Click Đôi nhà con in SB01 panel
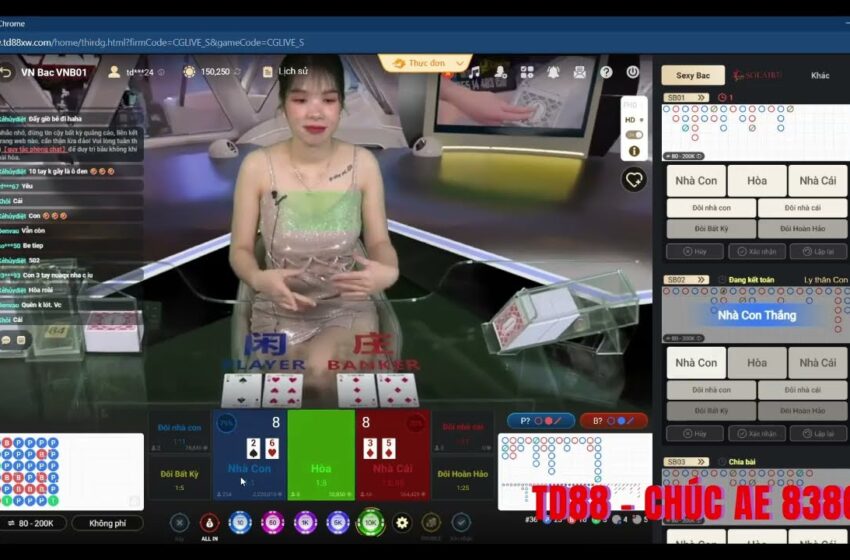Viewport: 850px width, 560px height. tap(711, 208)
